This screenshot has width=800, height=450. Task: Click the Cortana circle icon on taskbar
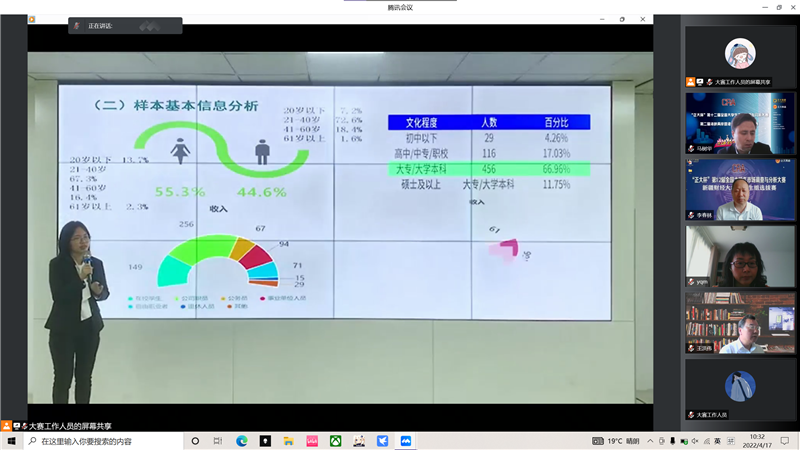pos(195,441)
